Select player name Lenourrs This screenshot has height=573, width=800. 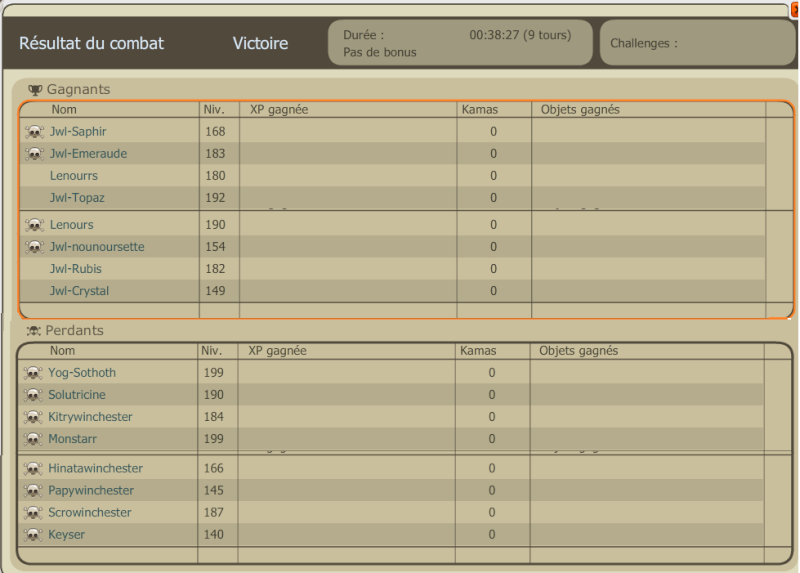[73, 176]
